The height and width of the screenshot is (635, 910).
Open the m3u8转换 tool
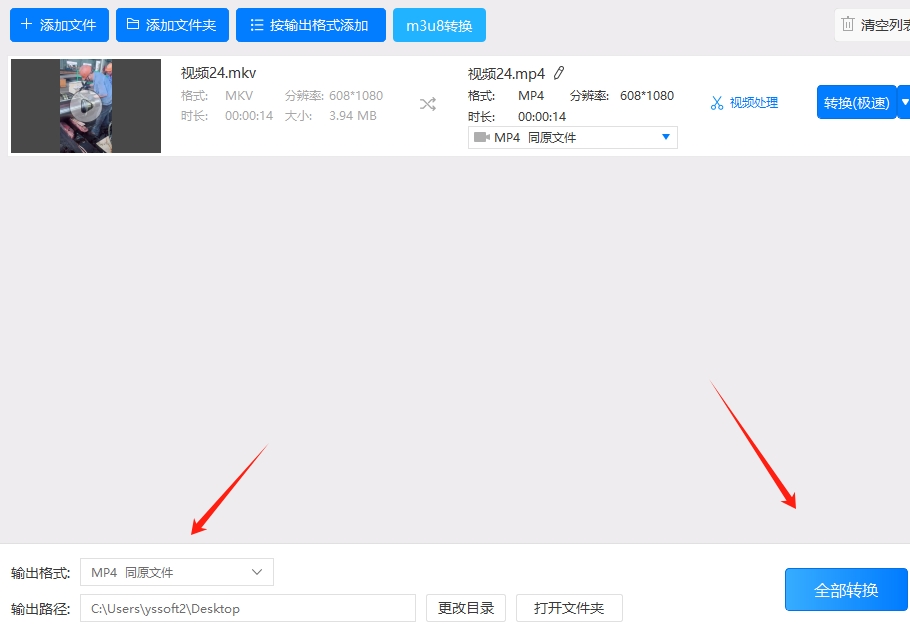[x=439, y=25]
